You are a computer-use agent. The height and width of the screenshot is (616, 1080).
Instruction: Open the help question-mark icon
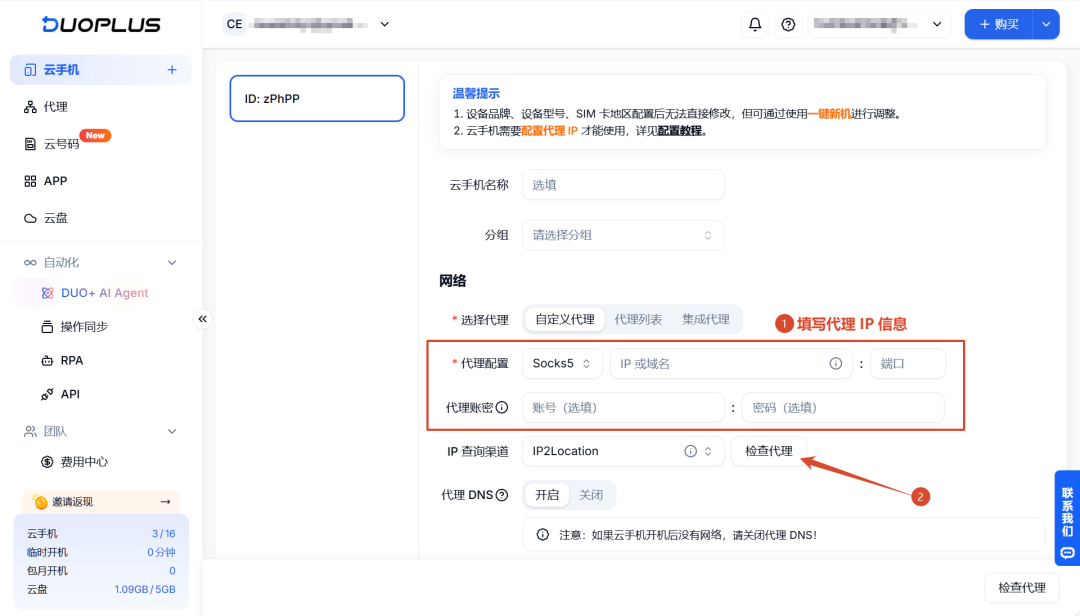pos(788,24)
